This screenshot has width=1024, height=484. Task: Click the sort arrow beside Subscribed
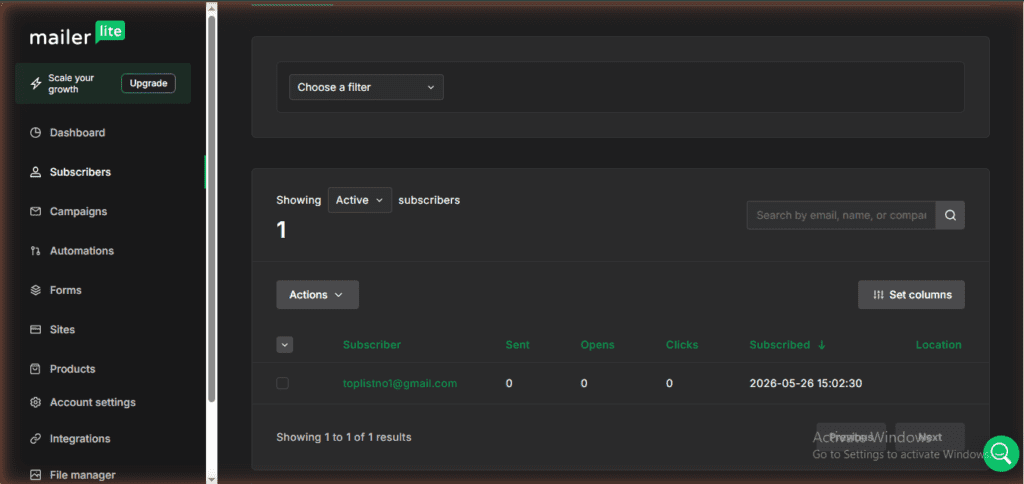[x=822, y=345]
